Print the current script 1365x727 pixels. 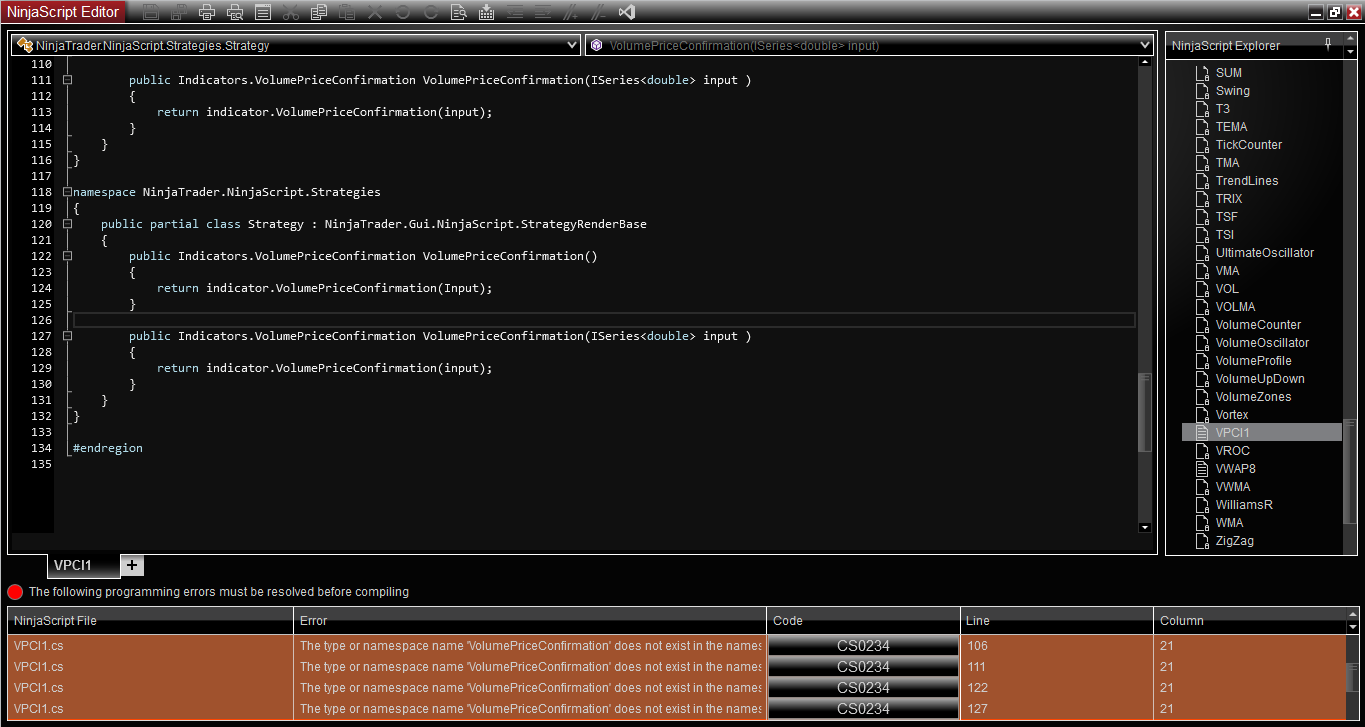click(207, 13)
